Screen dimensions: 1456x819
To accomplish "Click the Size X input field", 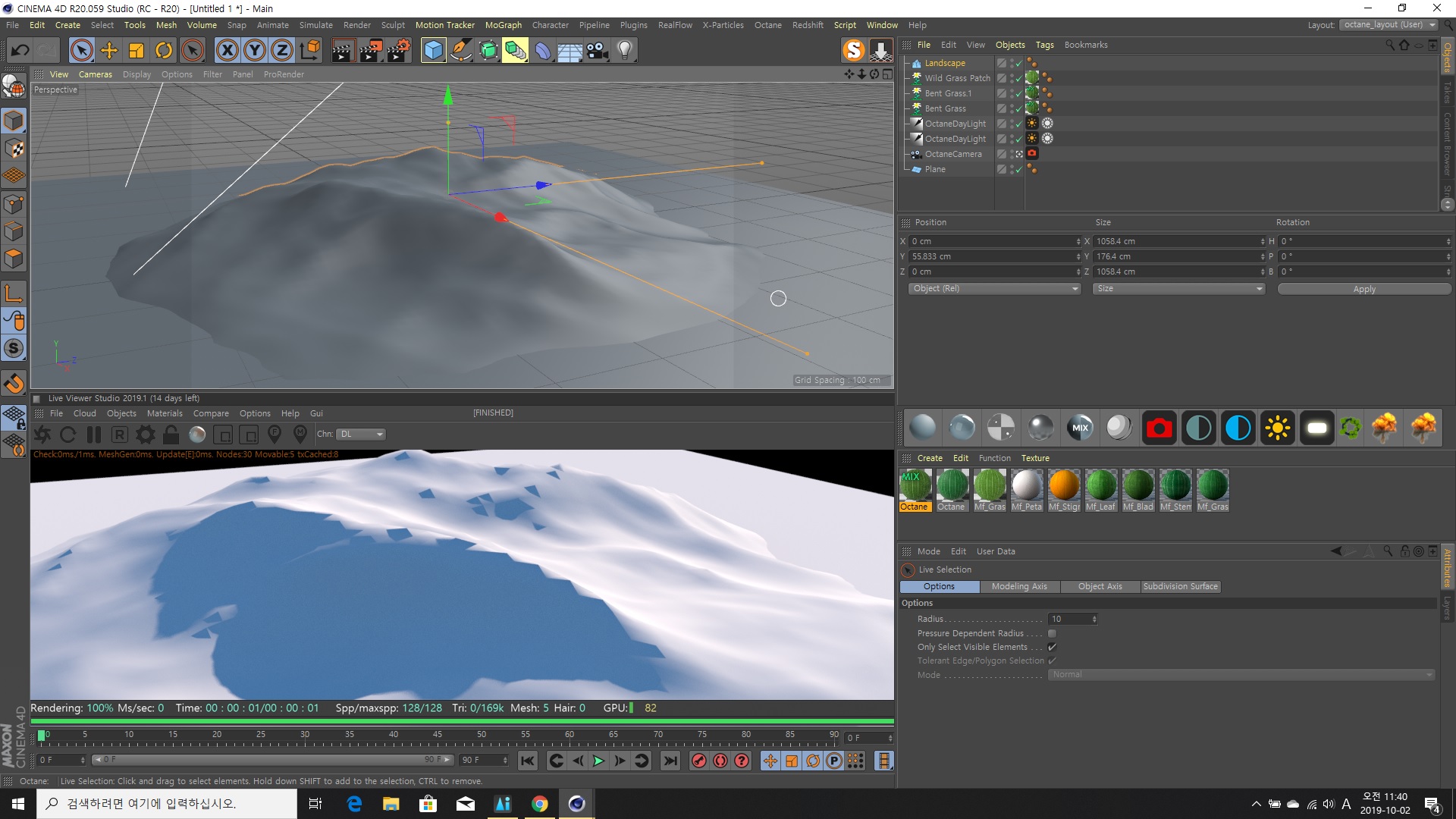I will pos(1178,242).
